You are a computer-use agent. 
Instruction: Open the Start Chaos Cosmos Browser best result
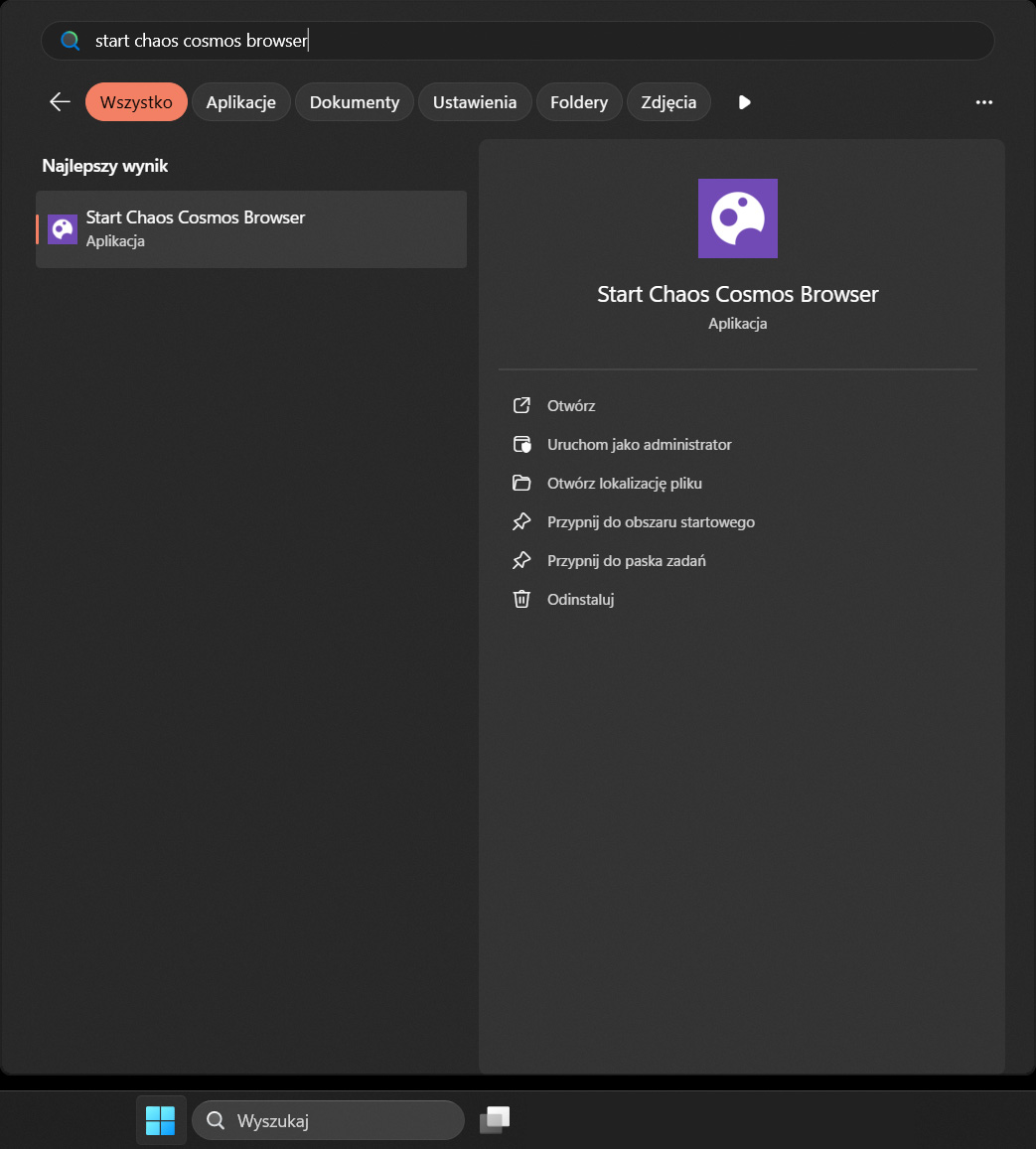point(251,229)
